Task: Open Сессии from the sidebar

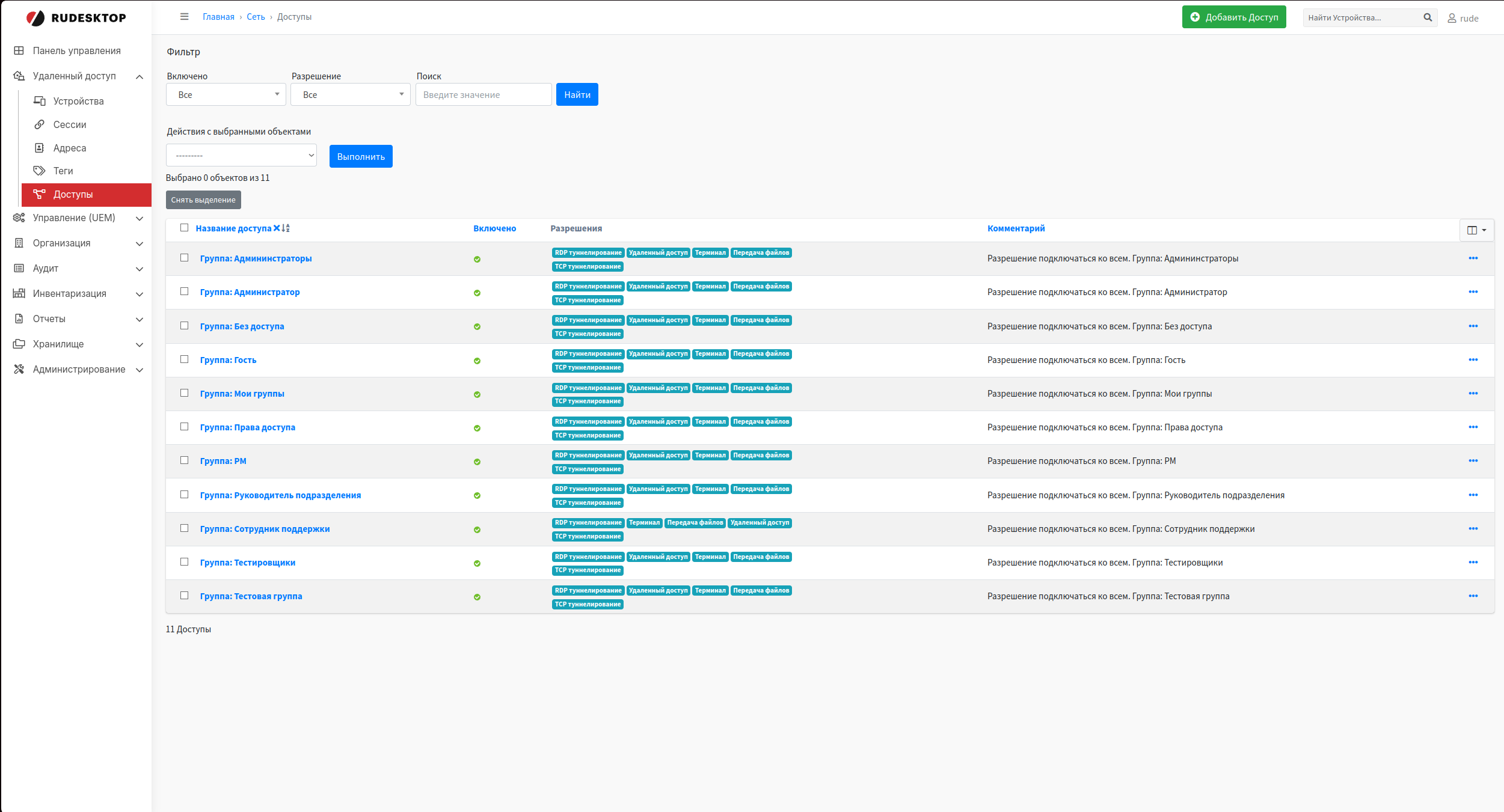Action: tap(40, 124)
